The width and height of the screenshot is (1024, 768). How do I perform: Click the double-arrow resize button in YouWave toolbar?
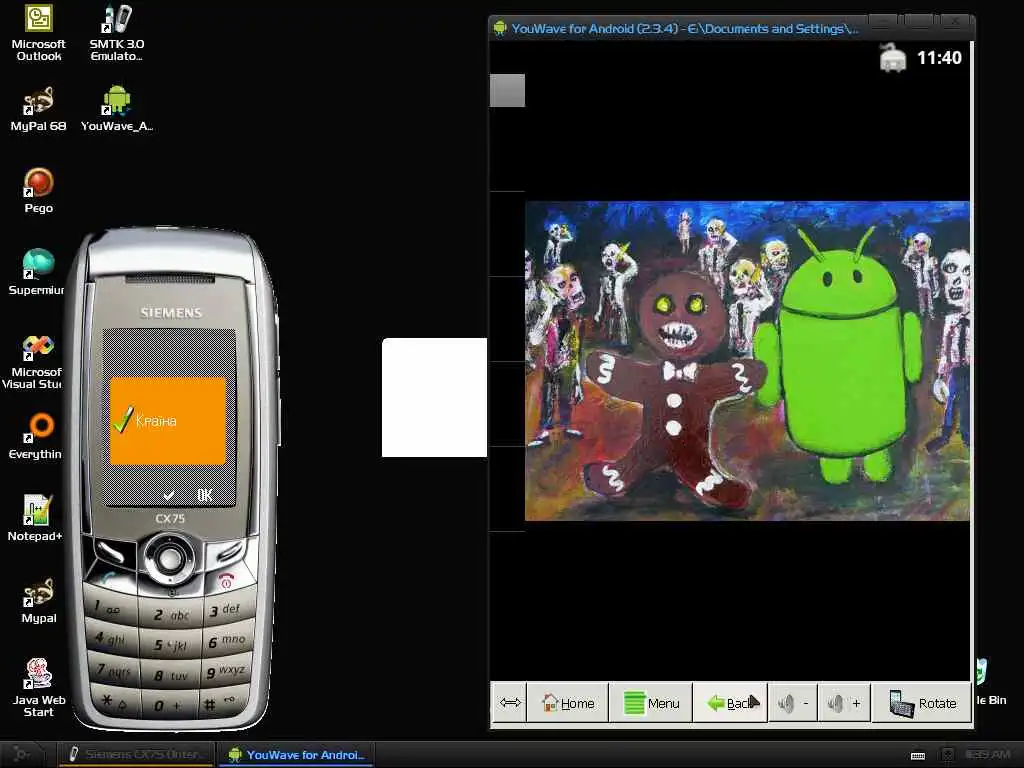[x=509, y=703]
